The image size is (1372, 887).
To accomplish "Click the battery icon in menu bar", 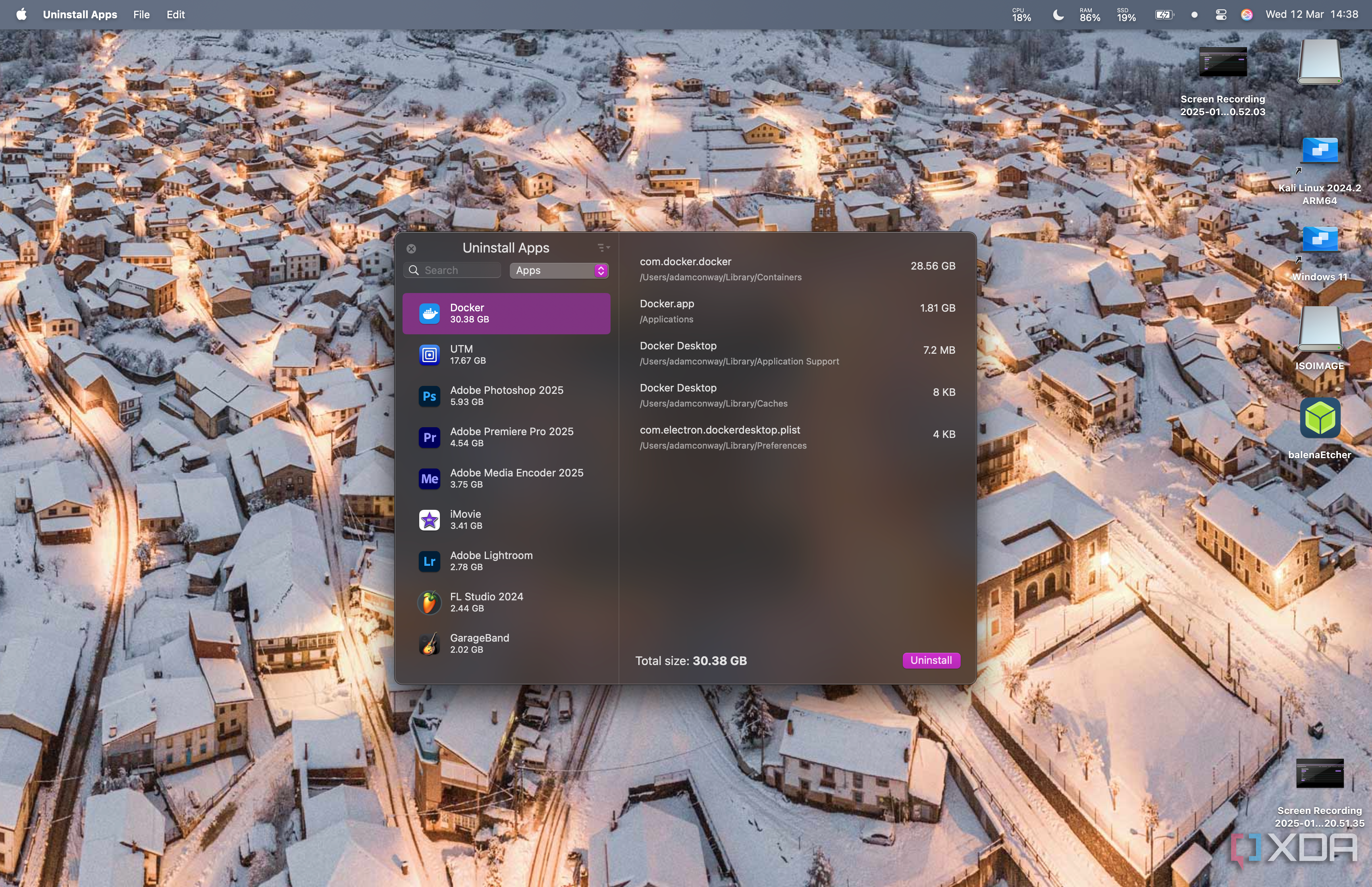I will [1164, 14].
